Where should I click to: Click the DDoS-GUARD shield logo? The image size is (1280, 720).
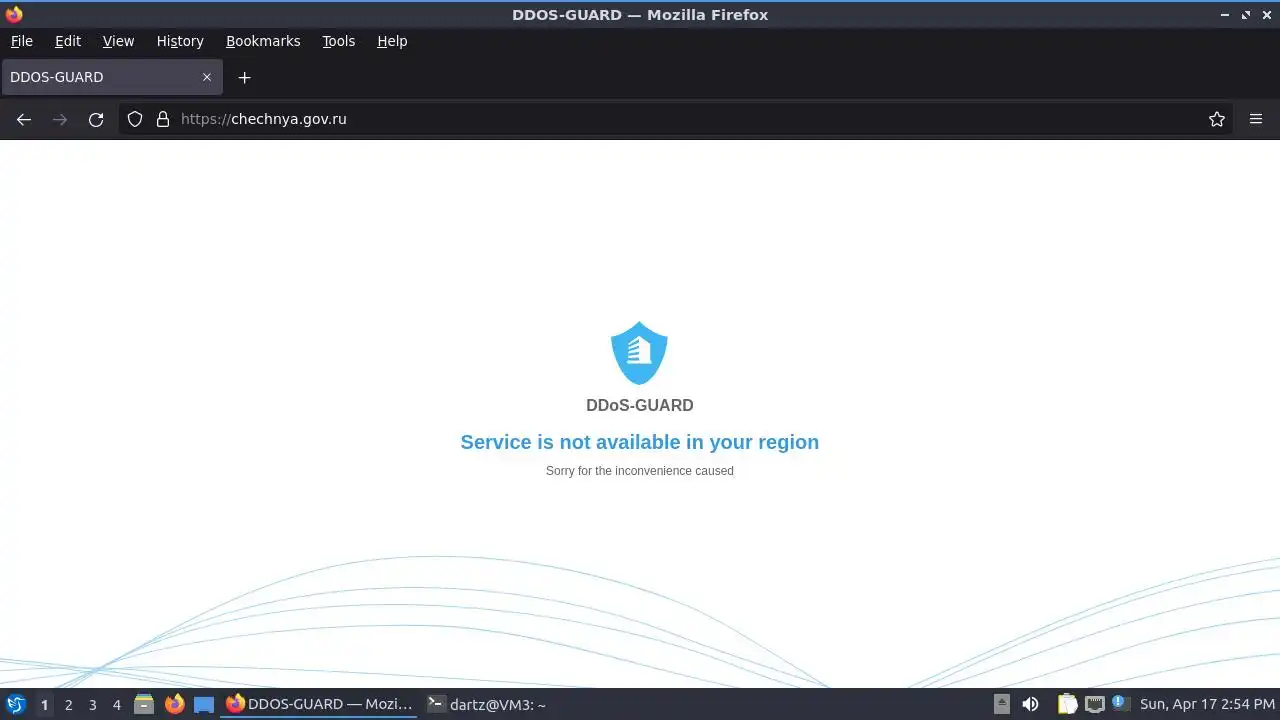(639, 353)
